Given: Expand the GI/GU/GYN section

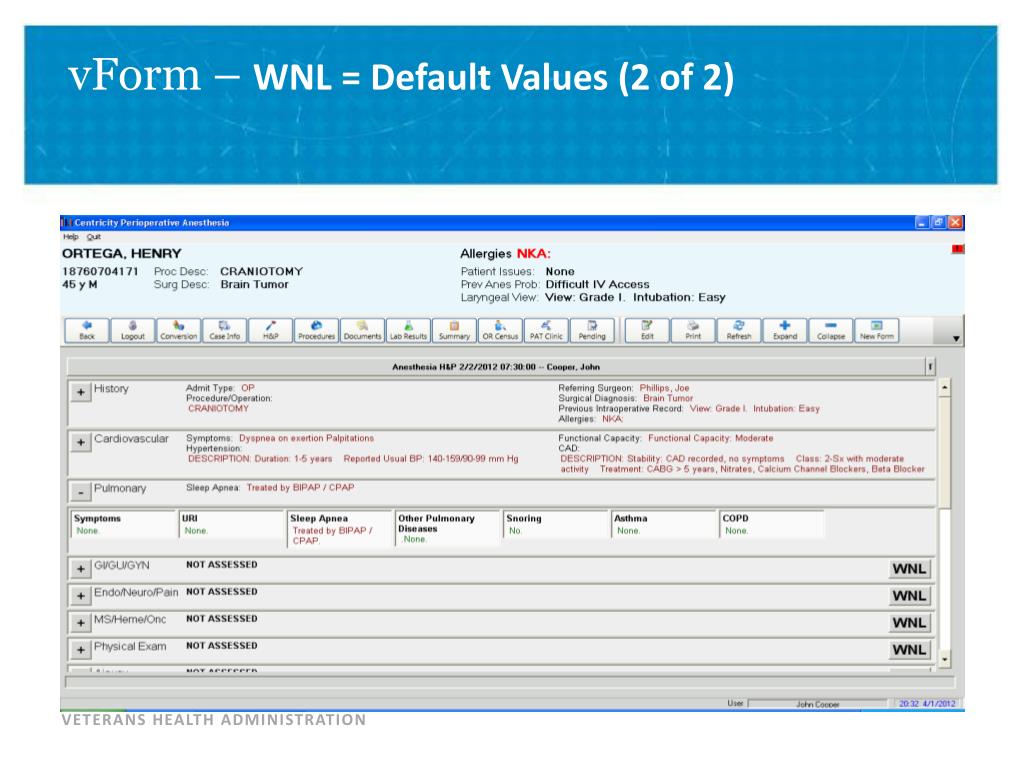Looking at the screenshot, I should pos(80,569).
